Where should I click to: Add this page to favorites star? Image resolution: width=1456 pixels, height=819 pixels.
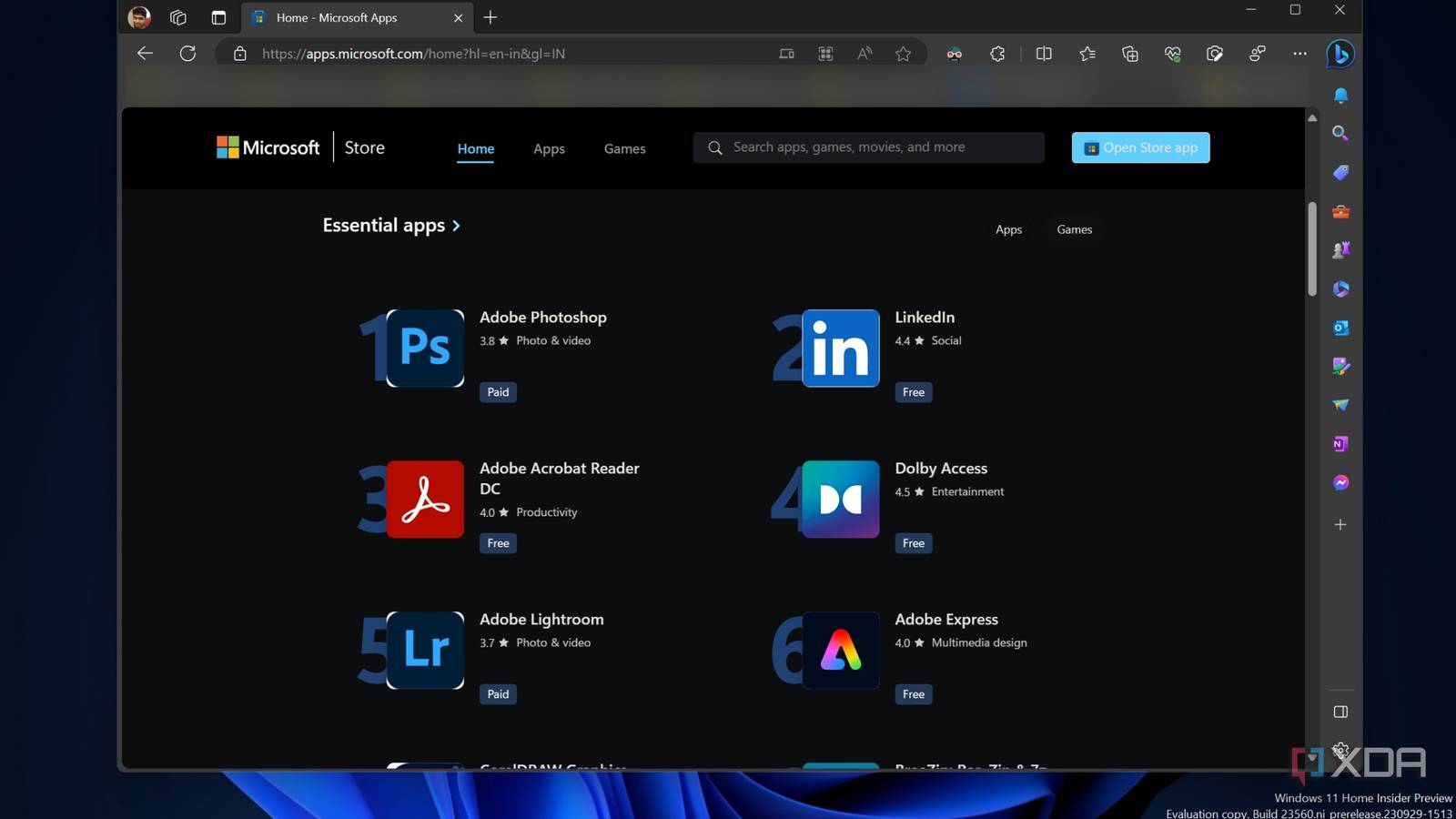coord(903,55)
